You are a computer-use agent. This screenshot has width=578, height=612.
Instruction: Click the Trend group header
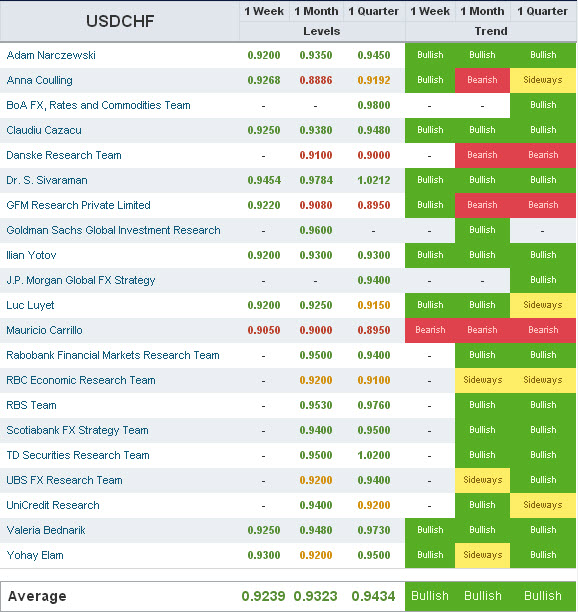click(491, 31)
